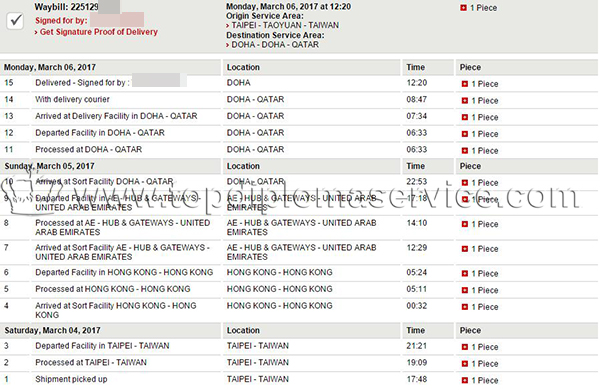Click the Shipment picked up status text
Screen dimensions: 600x390
(71, 379)
